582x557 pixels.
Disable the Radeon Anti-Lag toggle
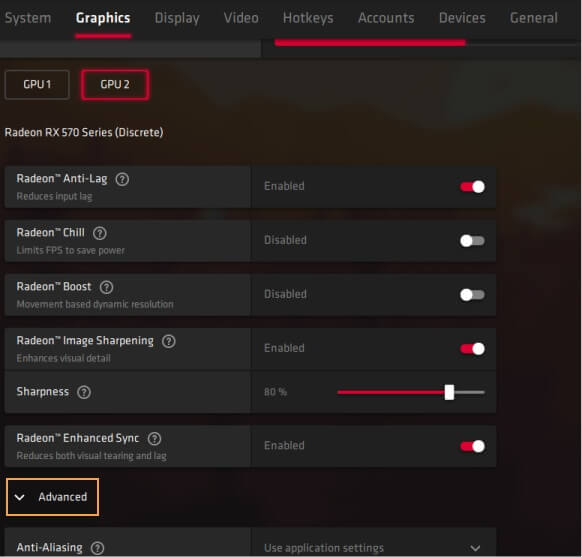tap(472, 187)
